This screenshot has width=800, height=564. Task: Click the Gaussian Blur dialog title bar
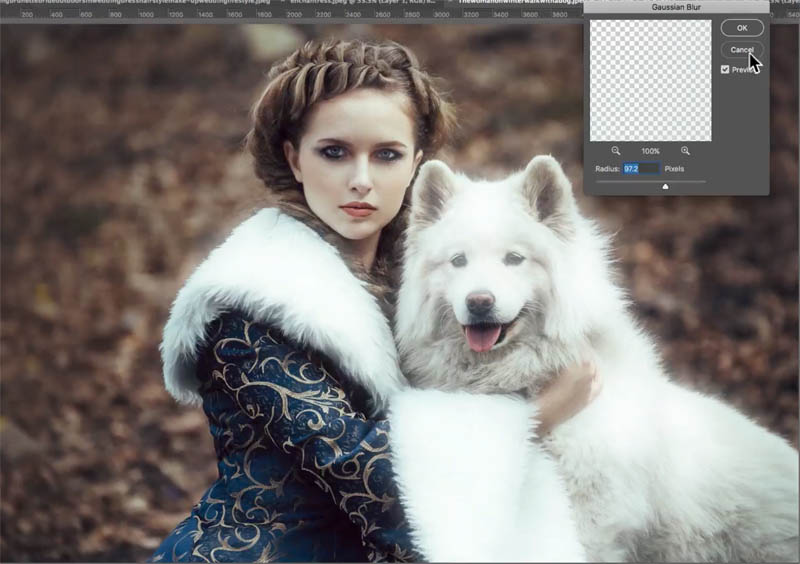[x=675, y=6]
